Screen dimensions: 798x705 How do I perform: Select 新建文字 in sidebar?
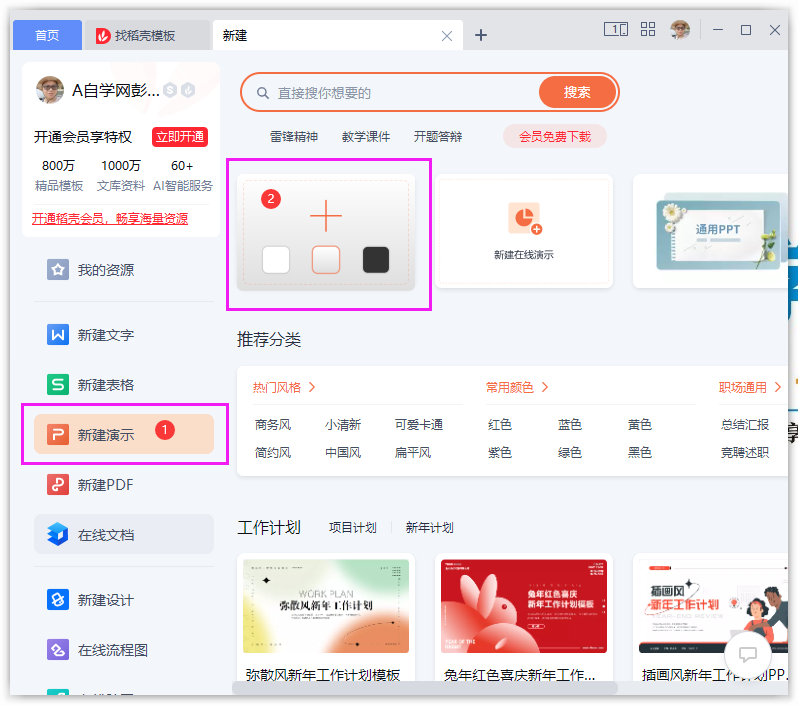point(124,335)
